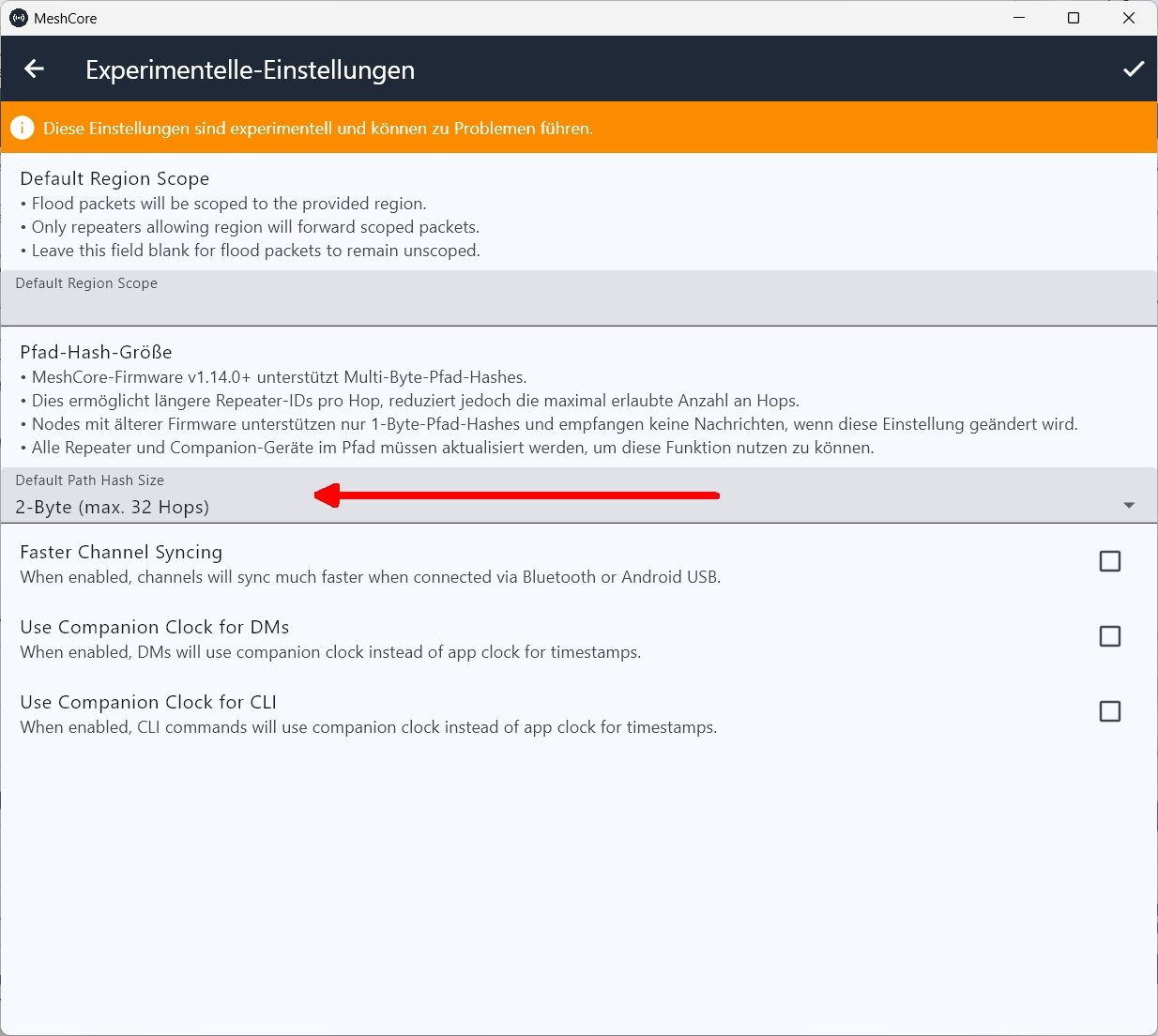This screenshot has width=1158, height=1036.
Task: Close the MeshCore window
Action: click(1129, 18)
